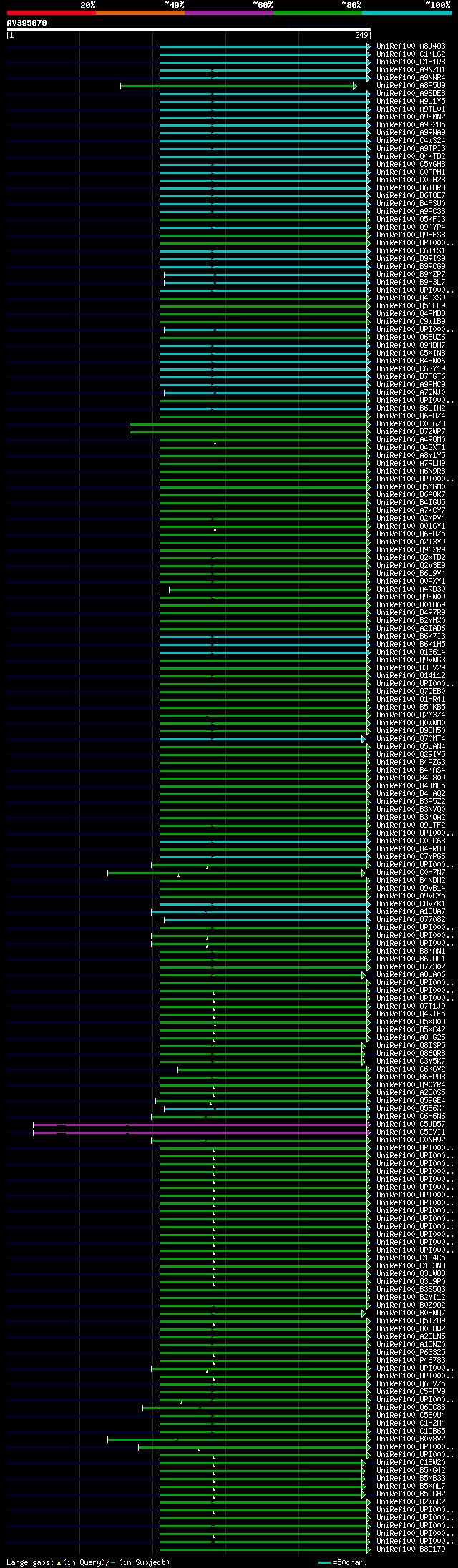Select the UniRef100_B4NDM2 label
The width and height of the screenshot is (458, 1568).
click(x=411, y=880)
